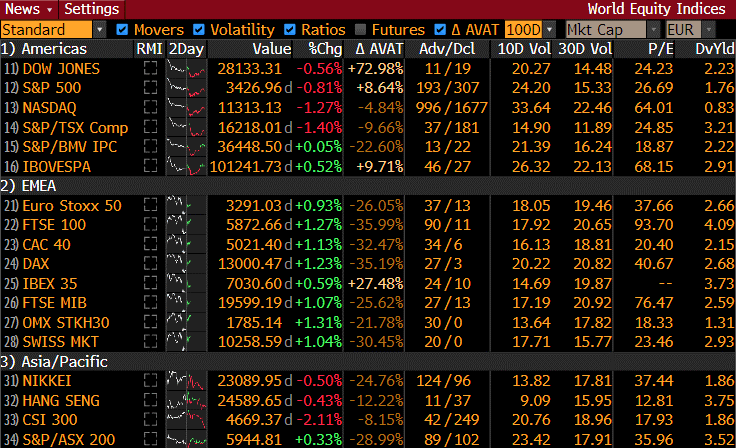Open the IBOVESPA 2Day sparkline chart
This screenshot has height=448, width=736.
tap(186, 166)
